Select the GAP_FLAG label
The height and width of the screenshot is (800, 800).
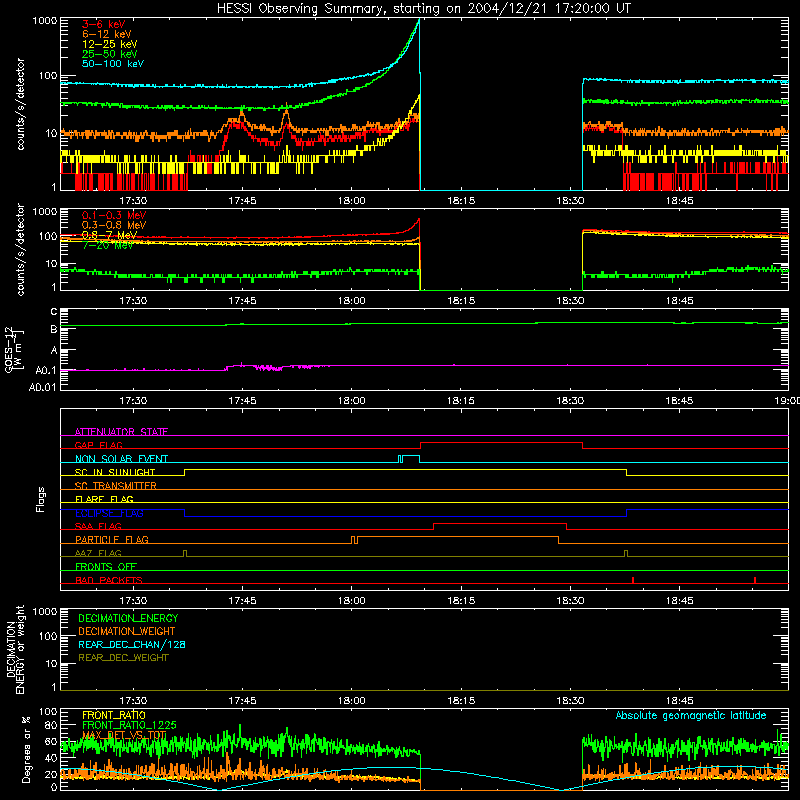(x=98, y=445)
